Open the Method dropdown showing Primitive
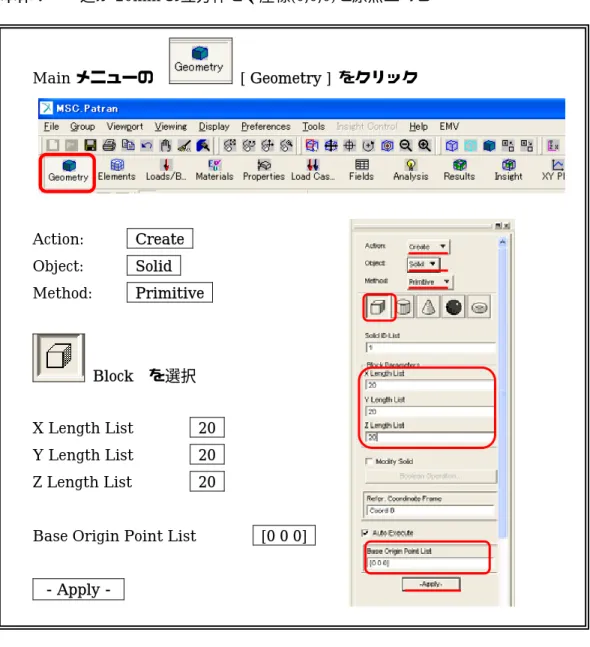 tap(430, 282)
